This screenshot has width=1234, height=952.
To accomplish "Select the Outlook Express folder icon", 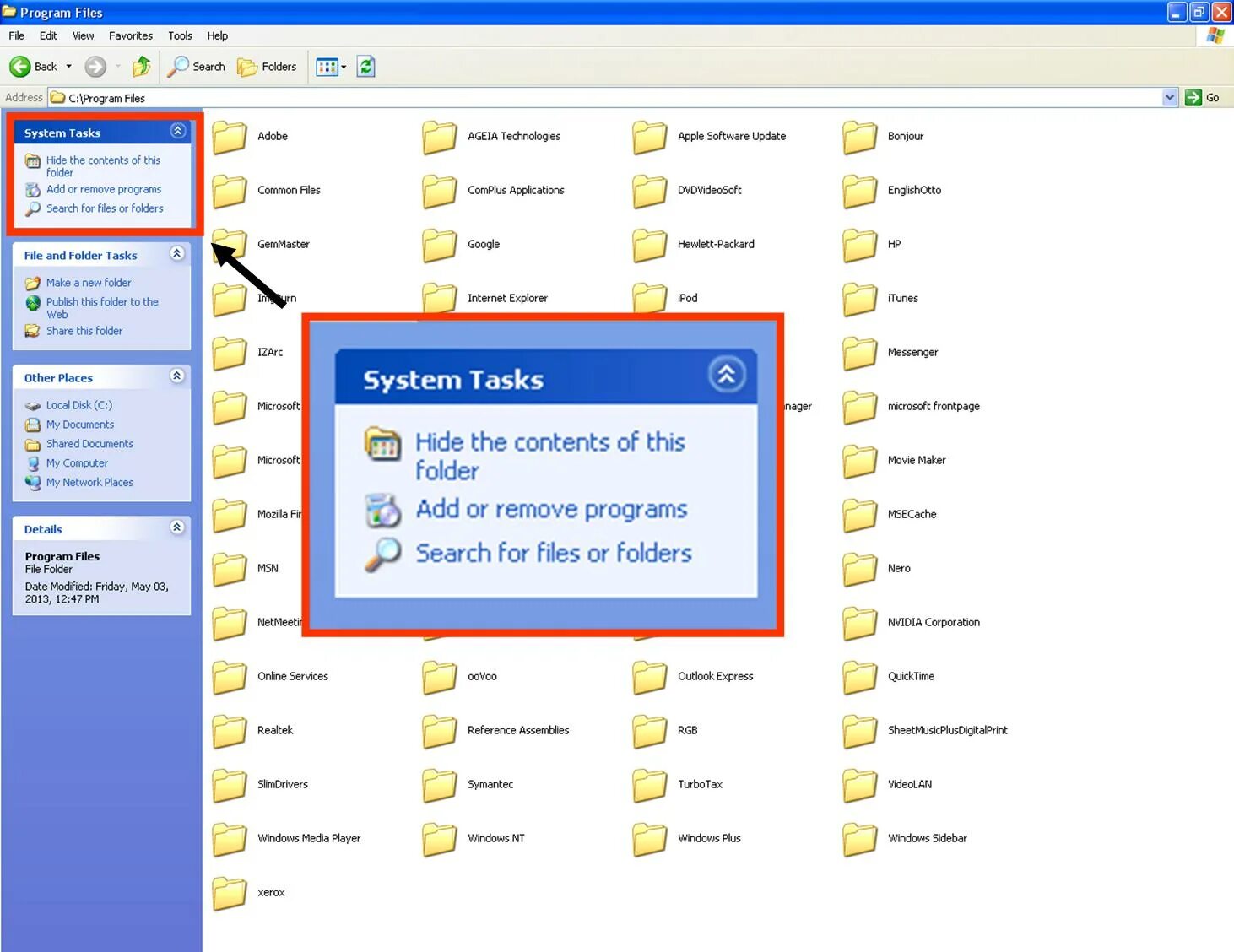I will tap(650, 677).
